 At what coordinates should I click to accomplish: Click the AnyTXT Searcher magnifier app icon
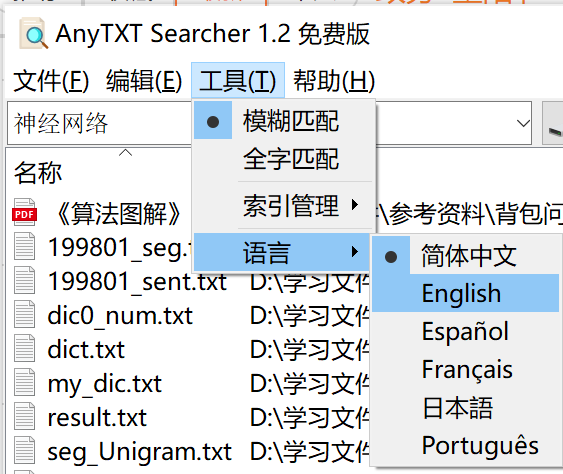click(33, 33)
